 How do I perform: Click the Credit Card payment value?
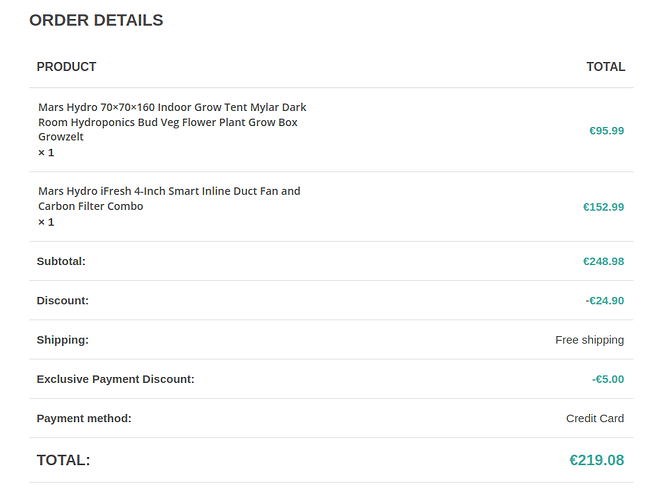[x=594, y=418]
